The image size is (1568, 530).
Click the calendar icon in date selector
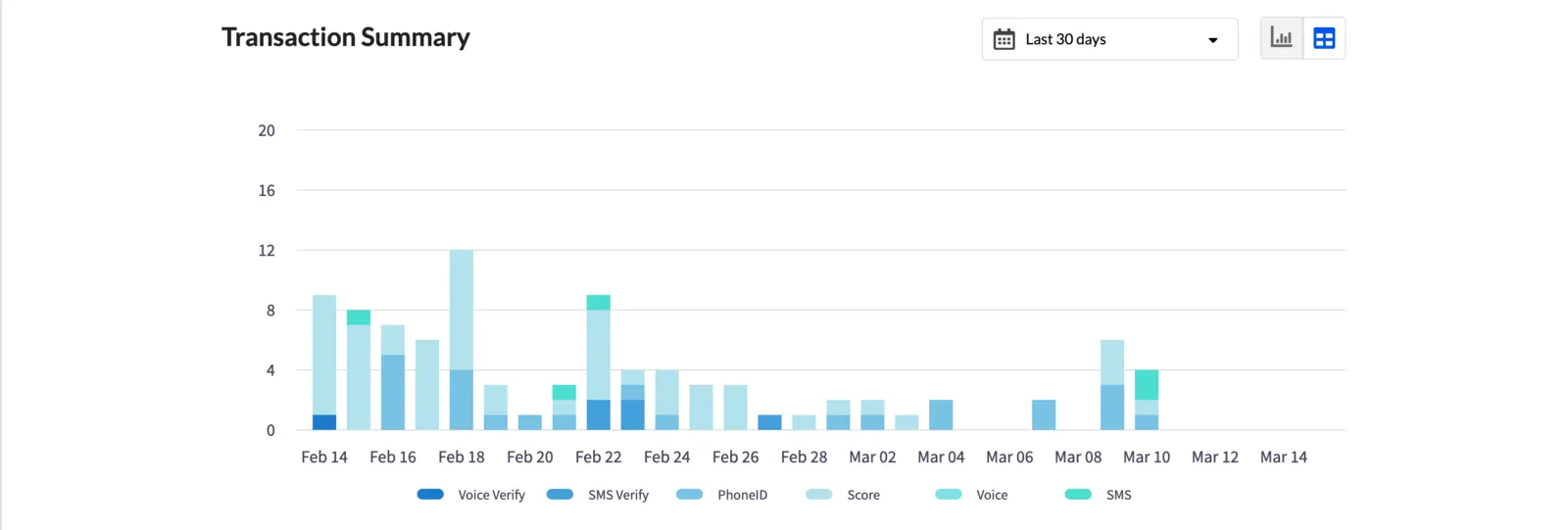1004,39
